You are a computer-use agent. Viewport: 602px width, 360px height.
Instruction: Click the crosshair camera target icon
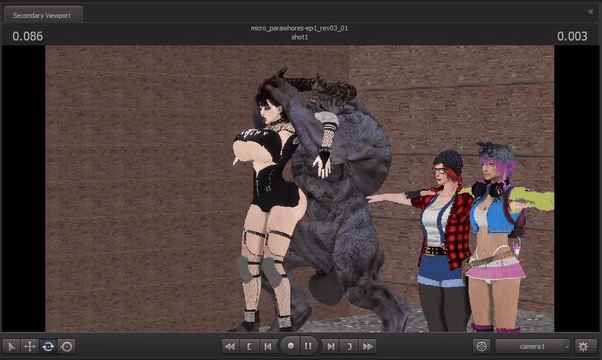click(x=481, y=347)
